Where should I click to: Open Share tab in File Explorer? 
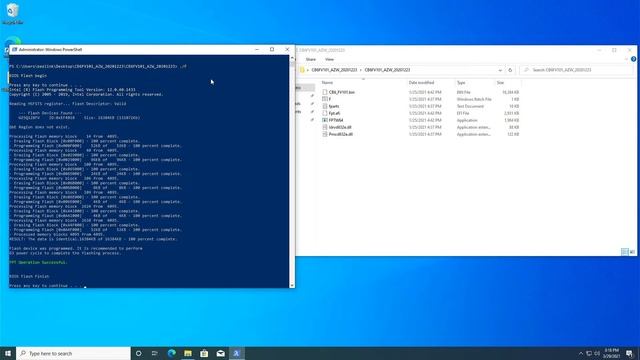(x=311, y=60)
